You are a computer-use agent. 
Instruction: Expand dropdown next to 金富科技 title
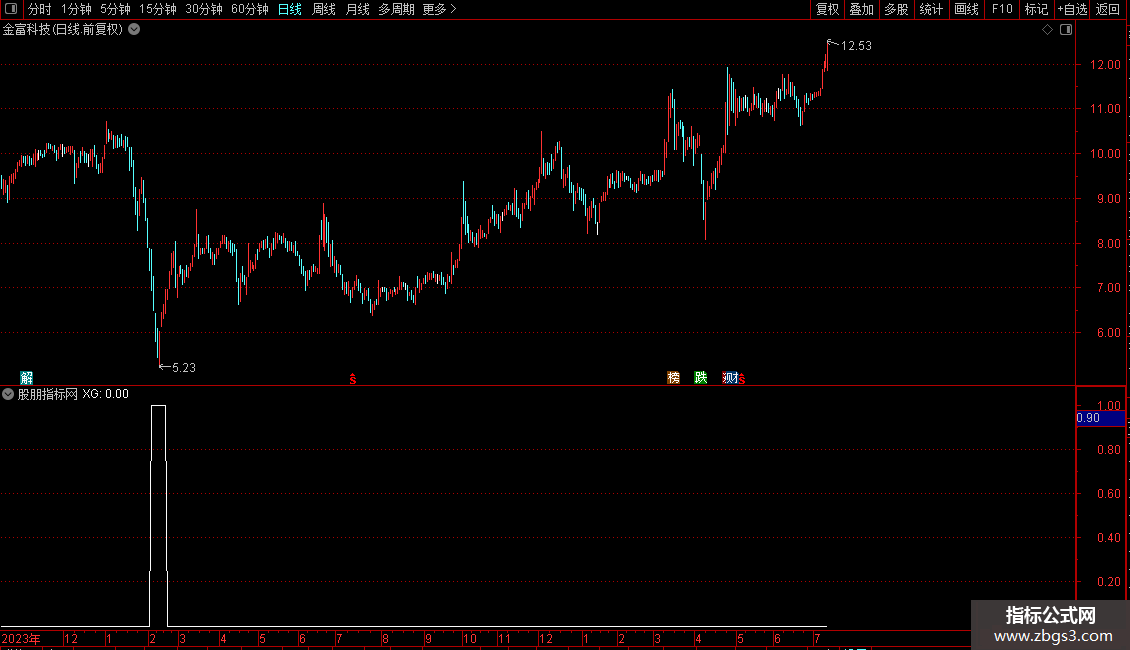coord(134,30)
